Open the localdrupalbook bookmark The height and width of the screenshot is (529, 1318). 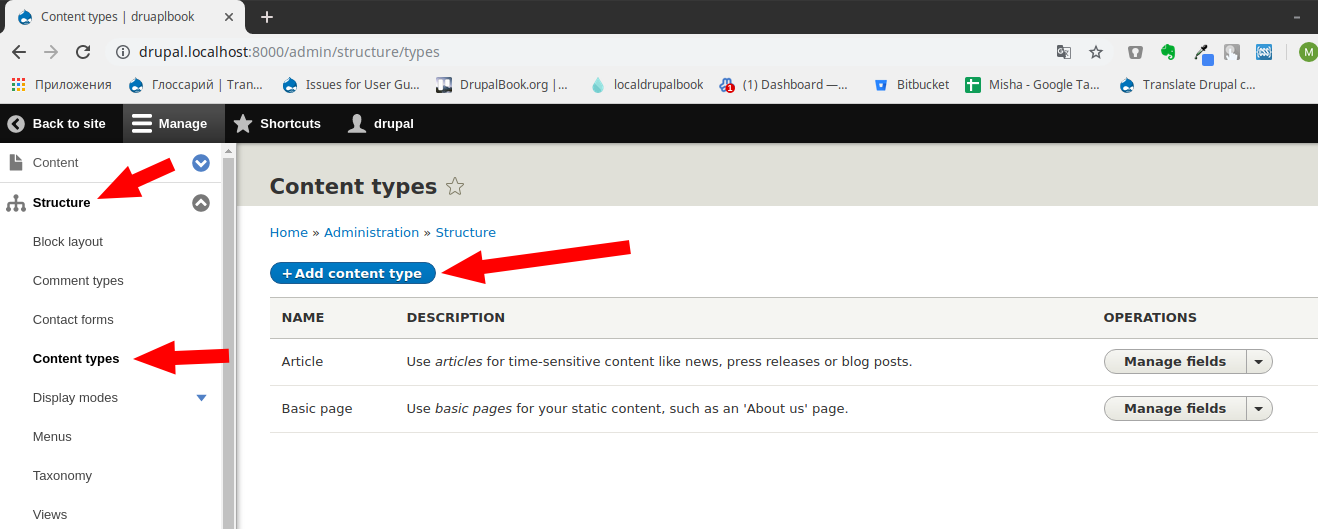[x=647, y=85]
